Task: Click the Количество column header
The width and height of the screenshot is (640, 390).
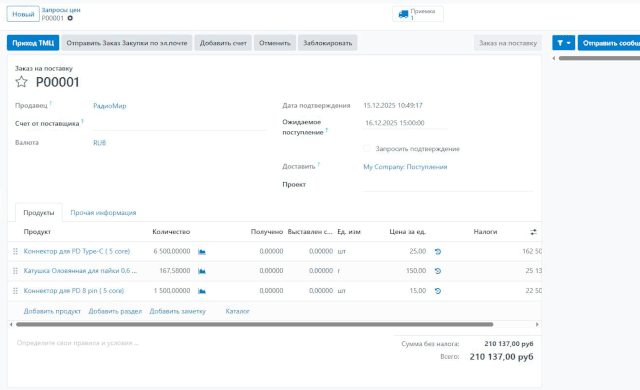Action: pyautogui.click(x=171, y=232)
